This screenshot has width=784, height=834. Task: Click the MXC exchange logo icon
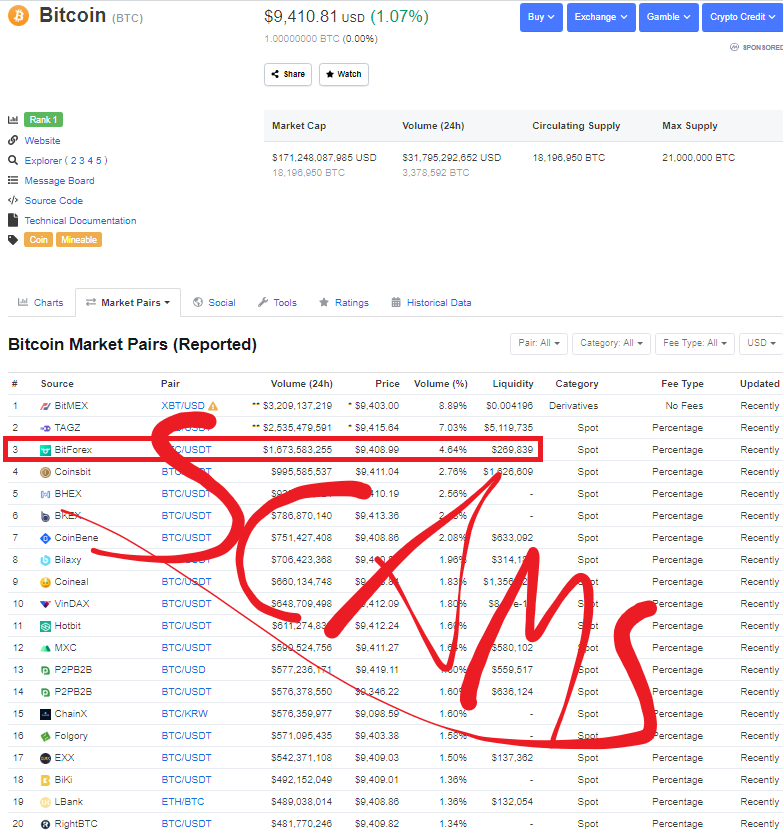[x=45, y=648]
